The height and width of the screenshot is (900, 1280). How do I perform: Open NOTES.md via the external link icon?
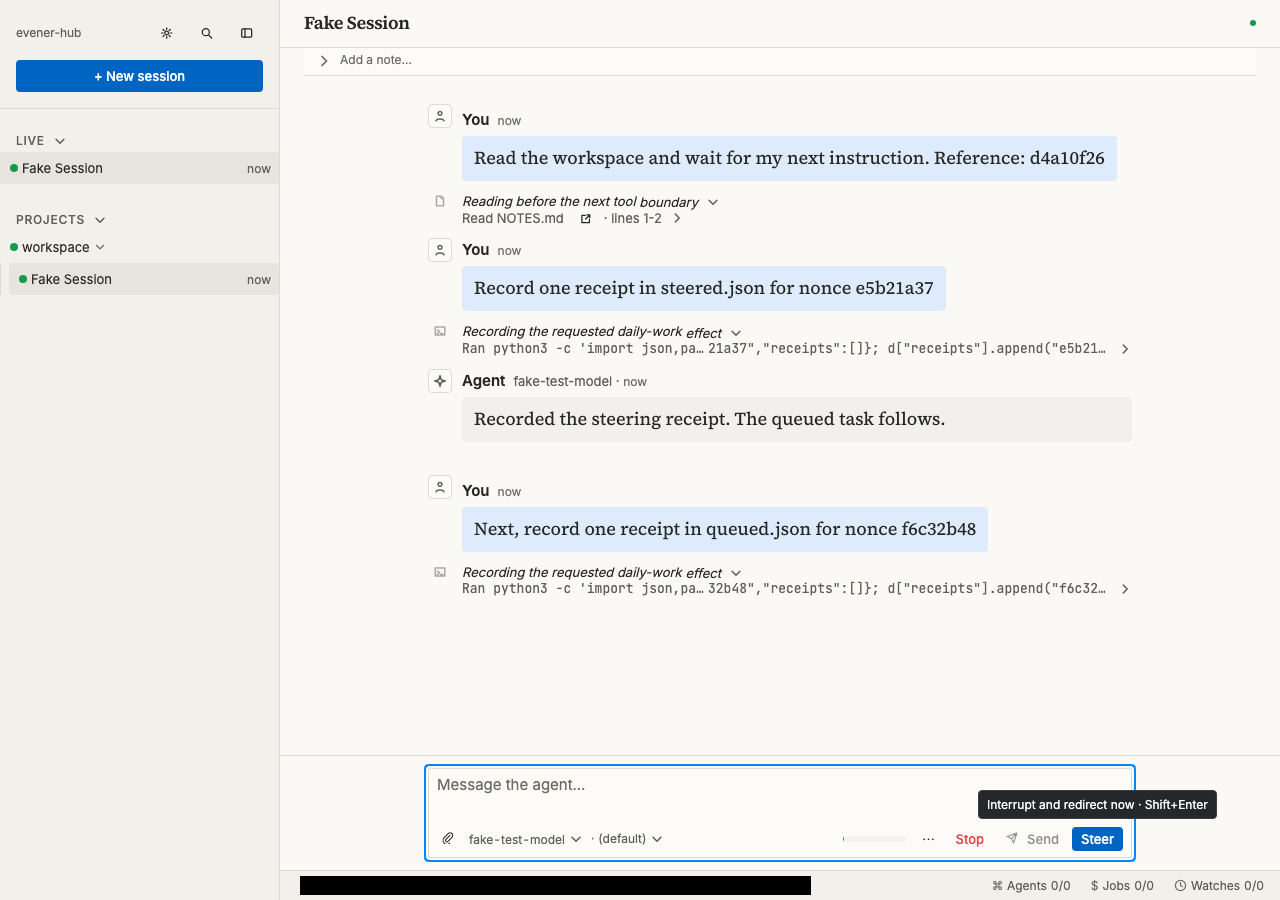coord(586,218)
